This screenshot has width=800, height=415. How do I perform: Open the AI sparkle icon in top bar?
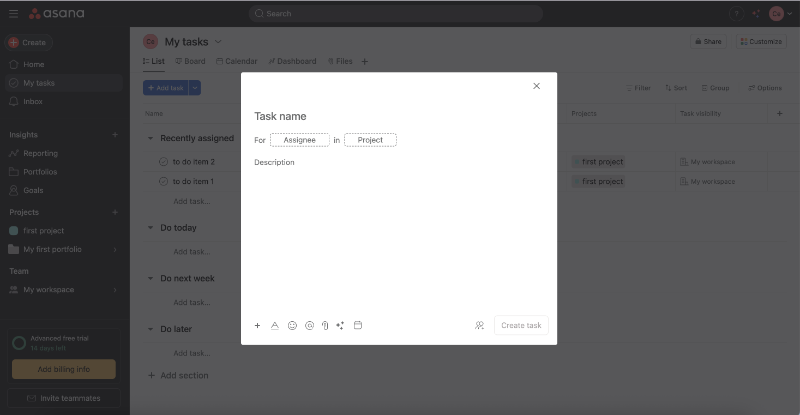pos(756,14)
